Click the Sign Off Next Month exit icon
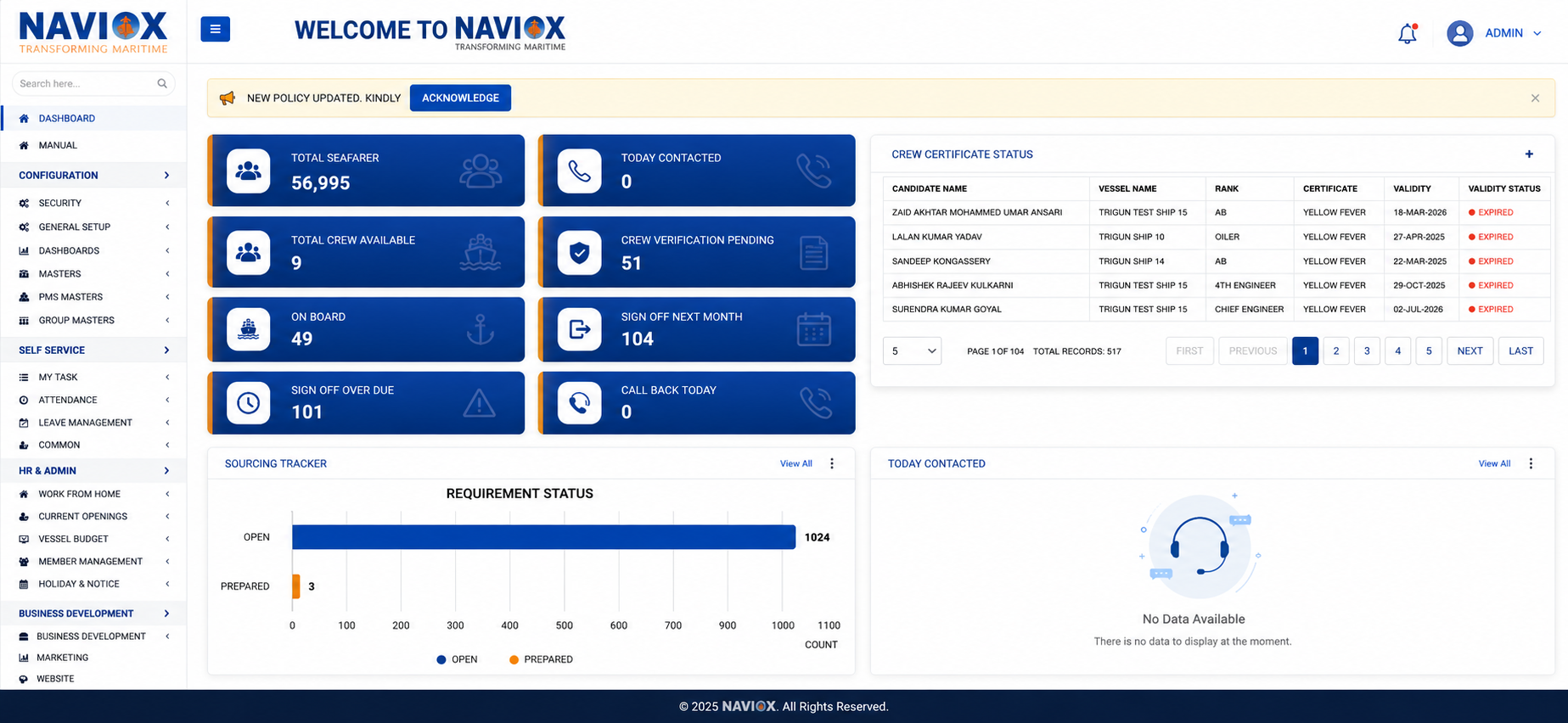1568x723 pixels. pos(579,329)
